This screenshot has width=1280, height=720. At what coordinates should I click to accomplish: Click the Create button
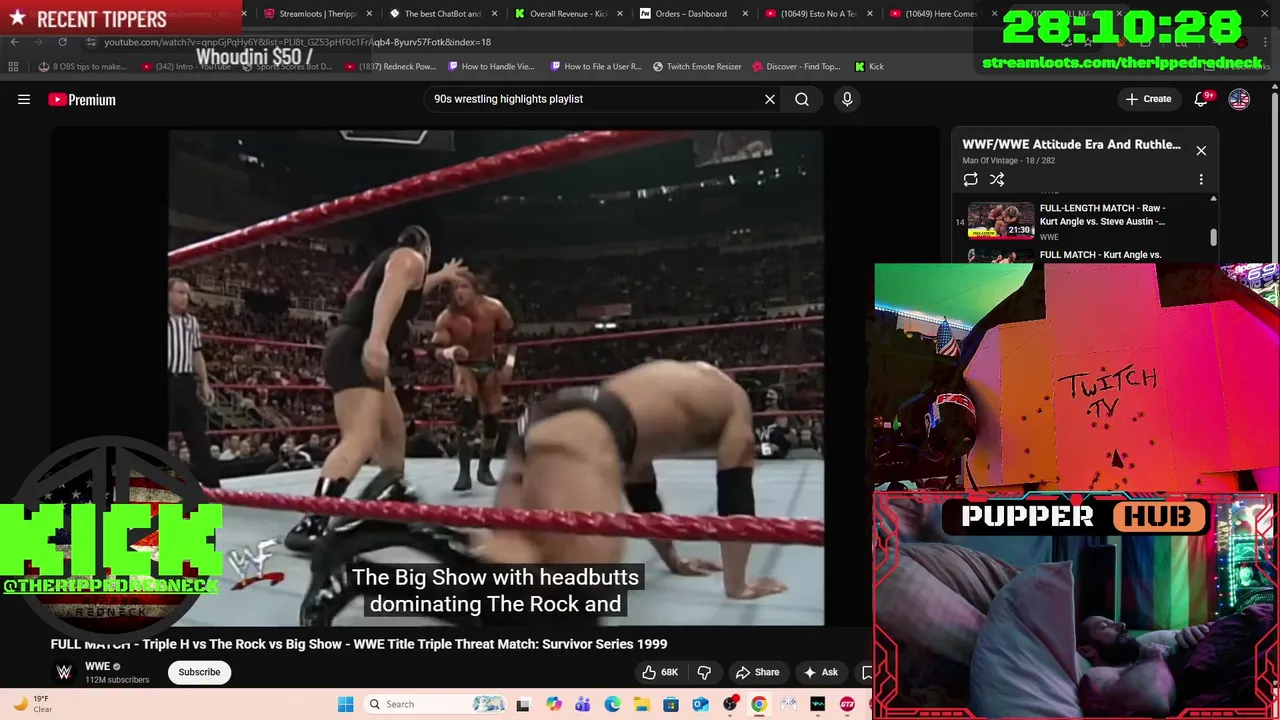pyautogui.click(x=1148, y=99)
